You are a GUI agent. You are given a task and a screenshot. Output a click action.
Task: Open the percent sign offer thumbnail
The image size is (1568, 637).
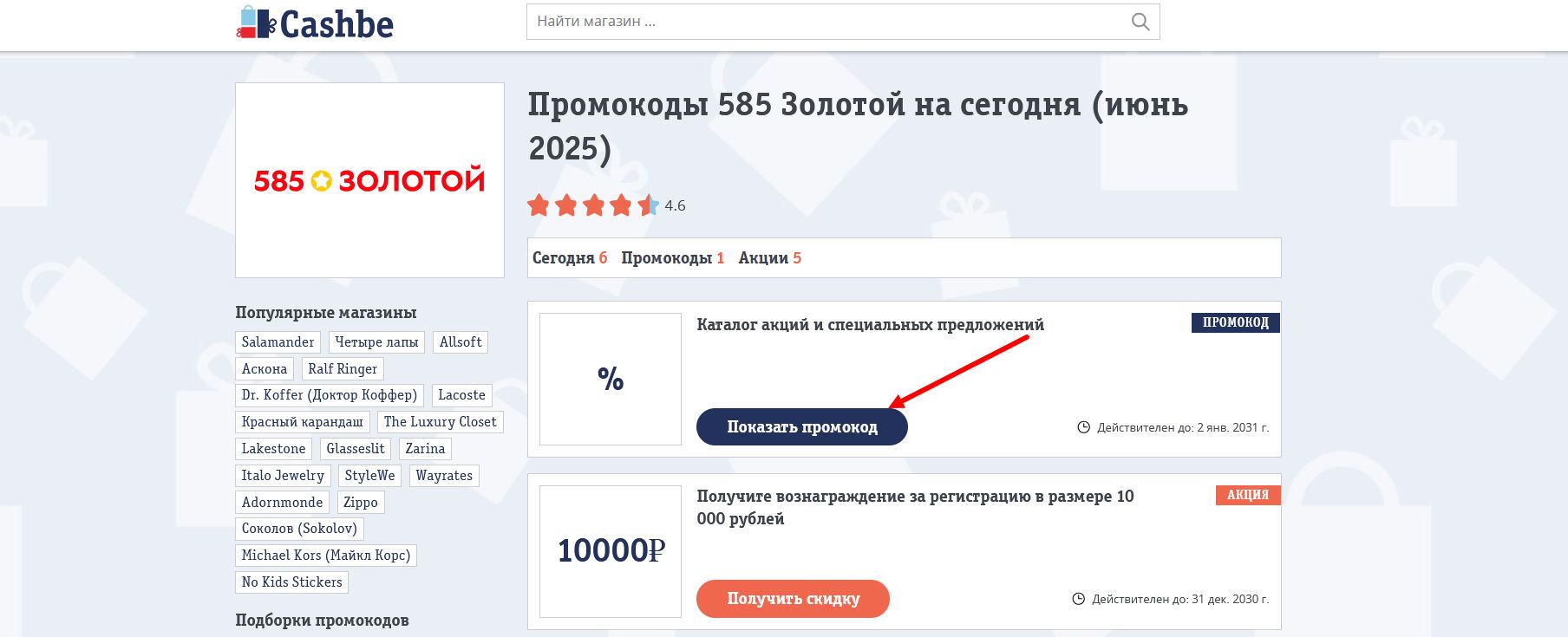coord(611,379)
